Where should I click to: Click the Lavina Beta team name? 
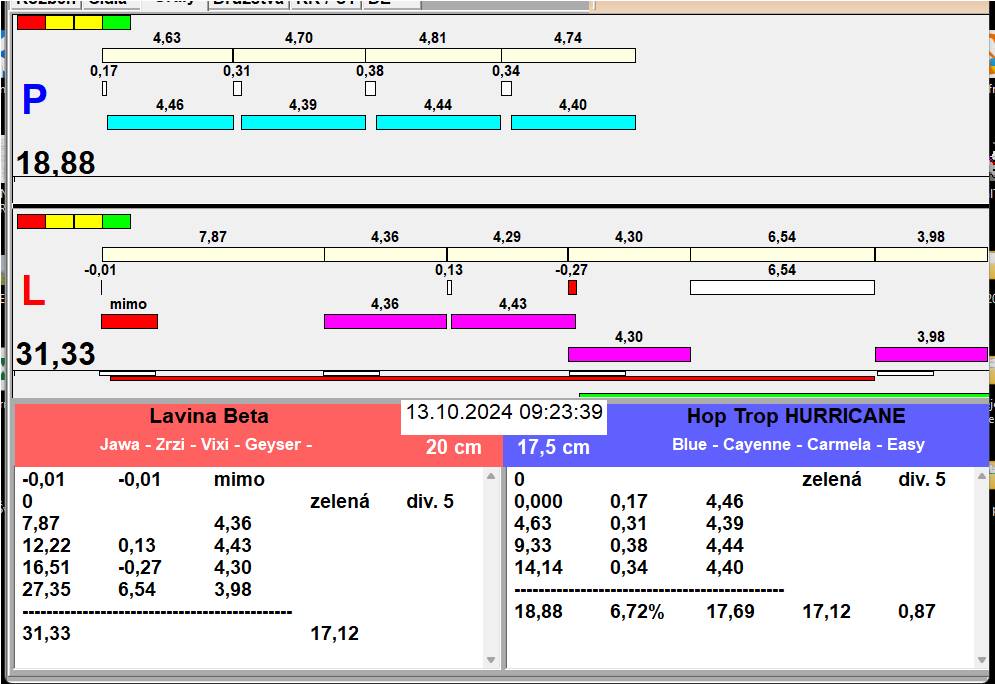click(x=209, y=416)
